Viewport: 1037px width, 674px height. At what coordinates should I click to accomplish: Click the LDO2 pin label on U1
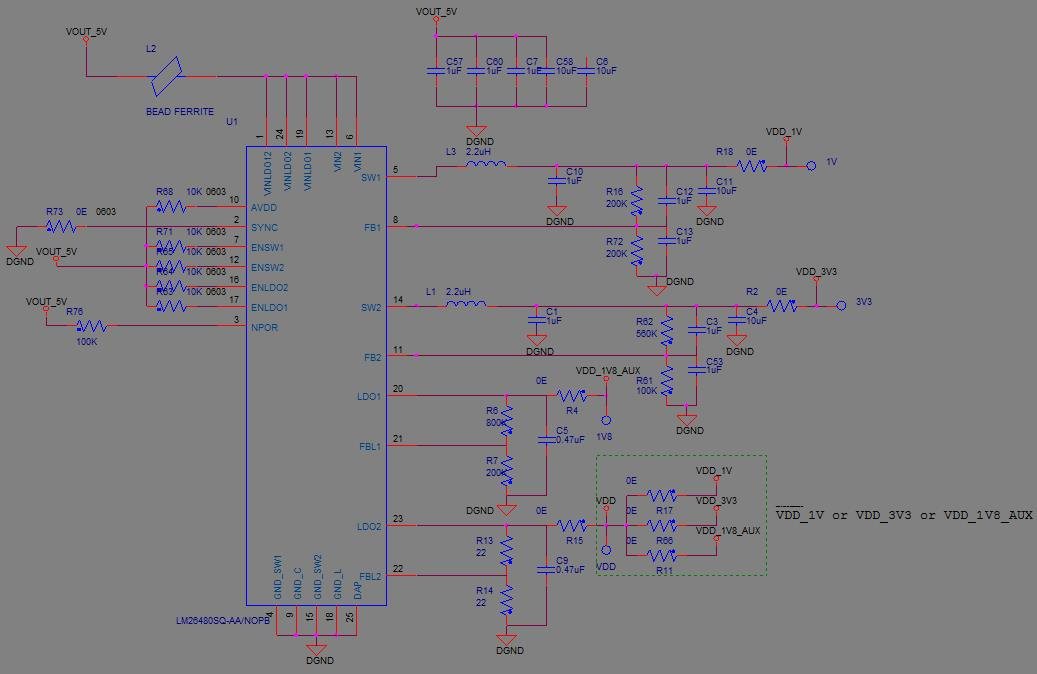click(x=369, y=527)
